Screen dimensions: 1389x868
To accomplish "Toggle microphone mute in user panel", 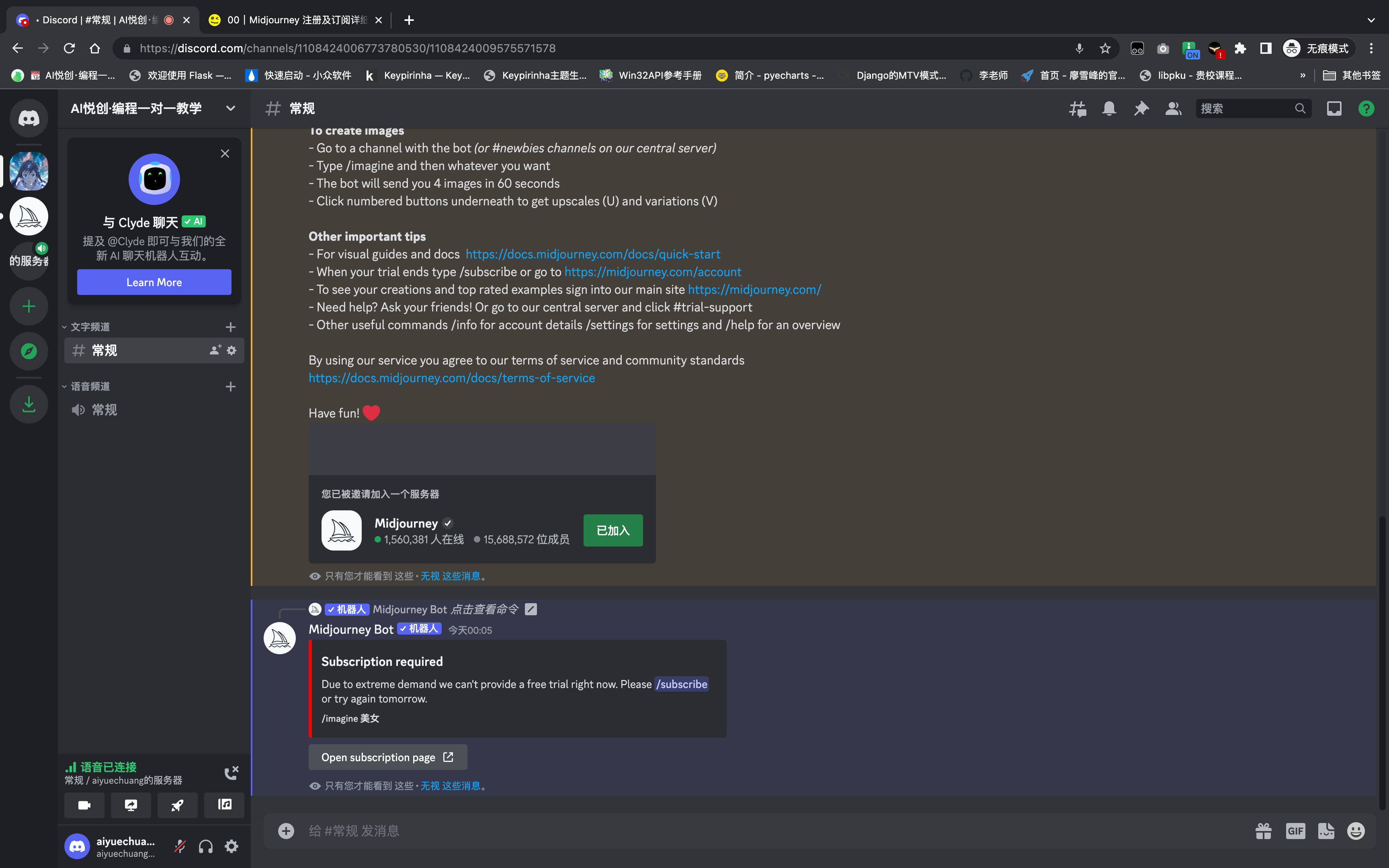I will point(180,846).
